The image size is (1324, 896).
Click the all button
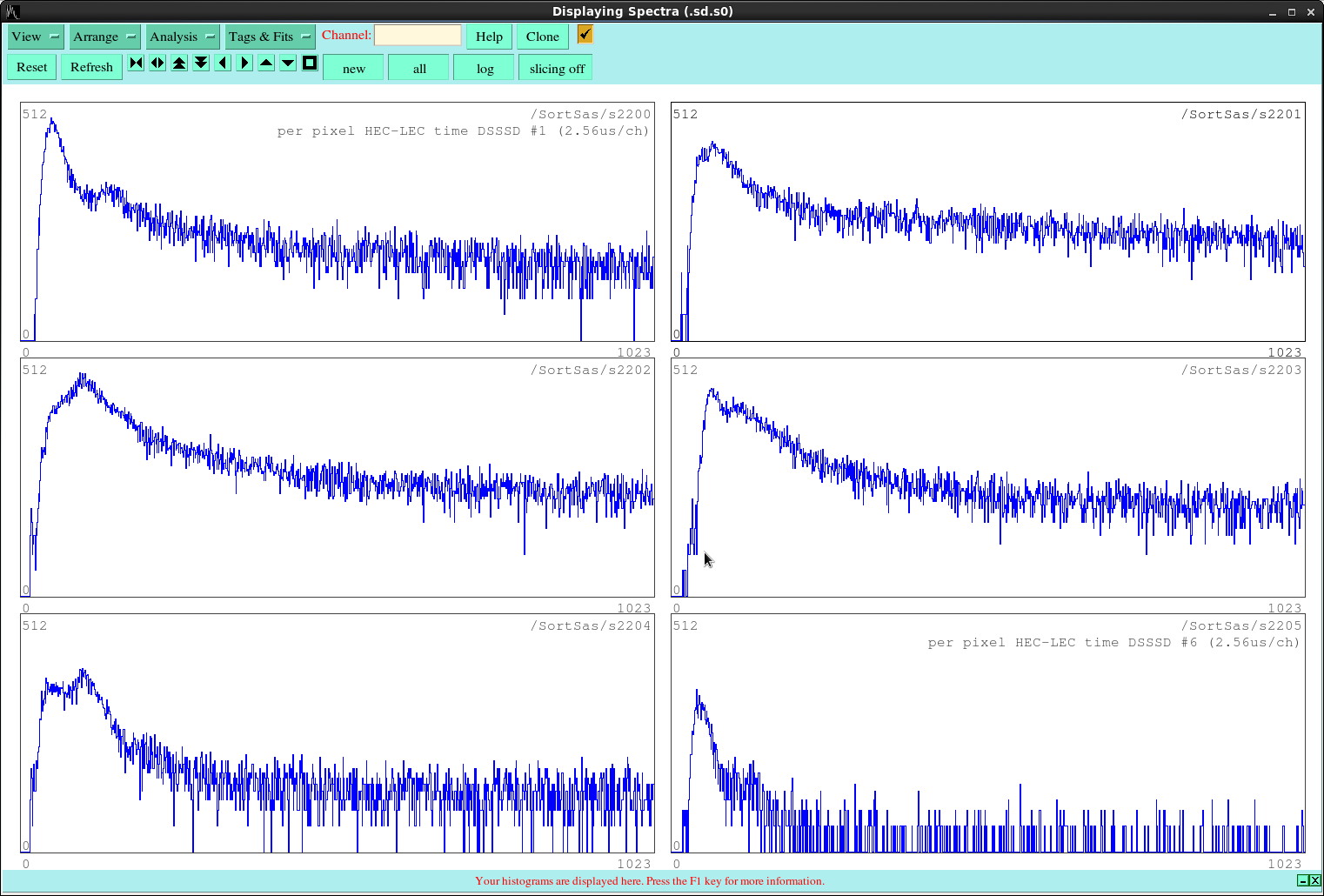point(419,68)
